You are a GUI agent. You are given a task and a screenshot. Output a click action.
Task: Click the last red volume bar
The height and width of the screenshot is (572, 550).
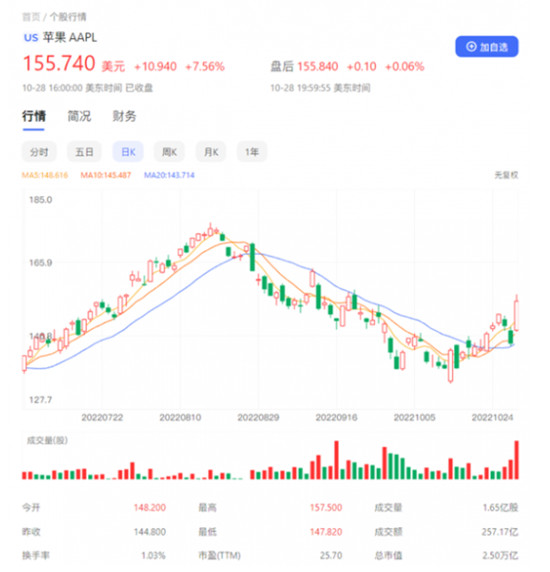click(x=516, y=460)
